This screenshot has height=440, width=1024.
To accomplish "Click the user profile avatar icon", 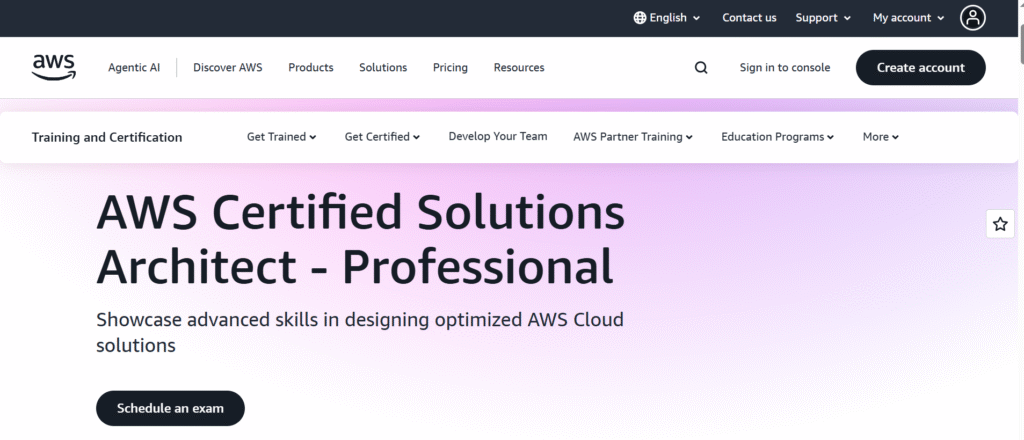I will [x=972, y=18].
